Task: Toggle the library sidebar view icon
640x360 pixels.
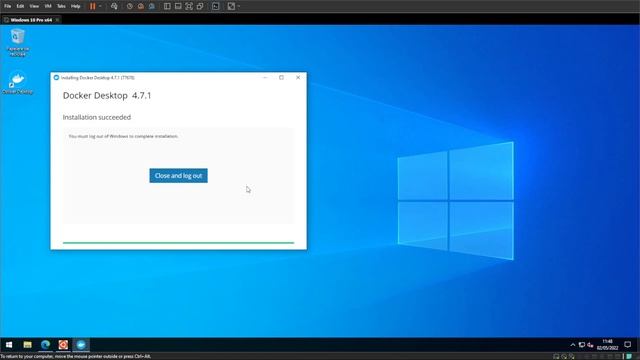Action: point(167,6)
